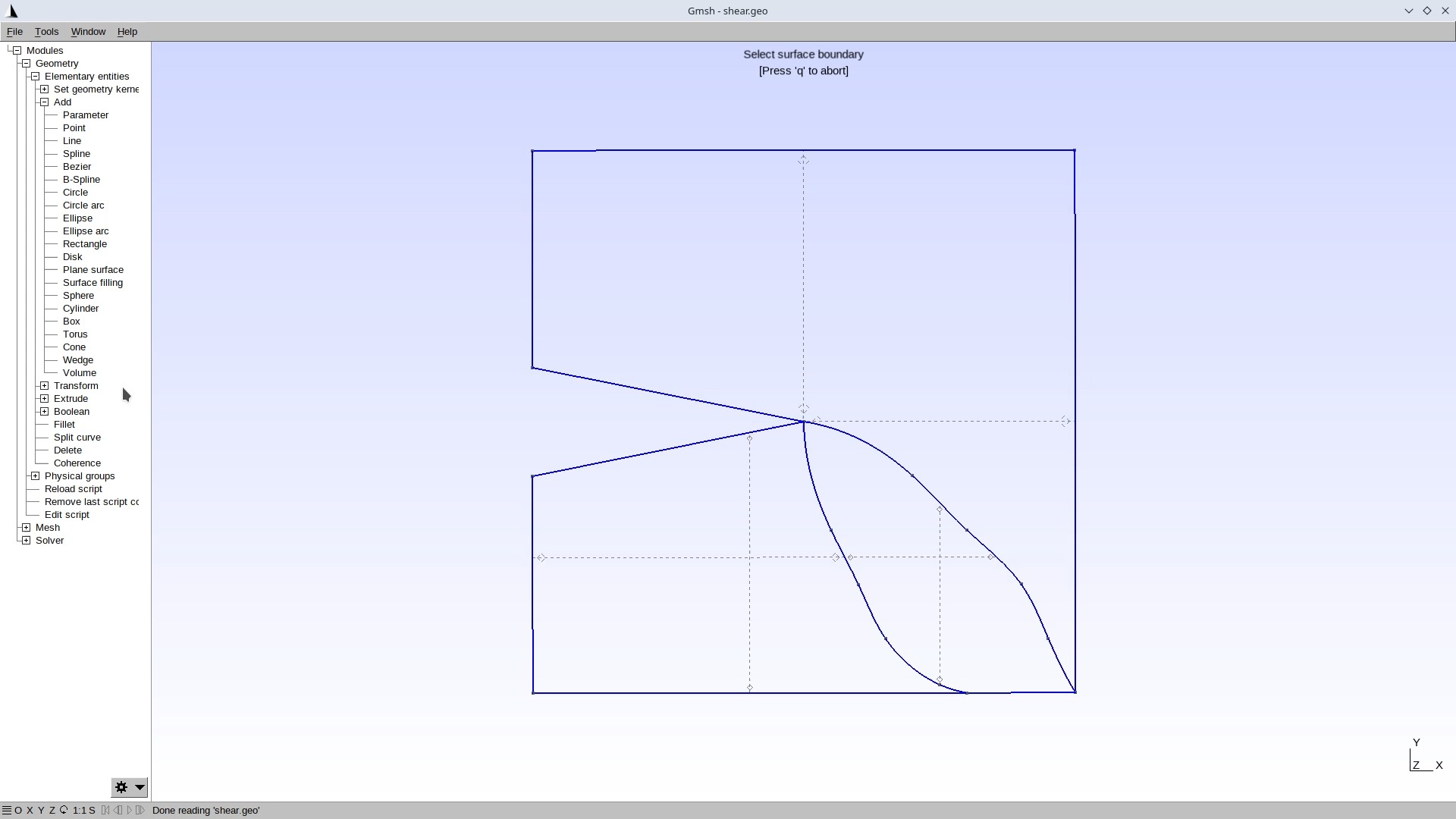The width and height of the screenshot is (1456, 819).
Task: Expand the Solver module node
Action: click(26, 540)
